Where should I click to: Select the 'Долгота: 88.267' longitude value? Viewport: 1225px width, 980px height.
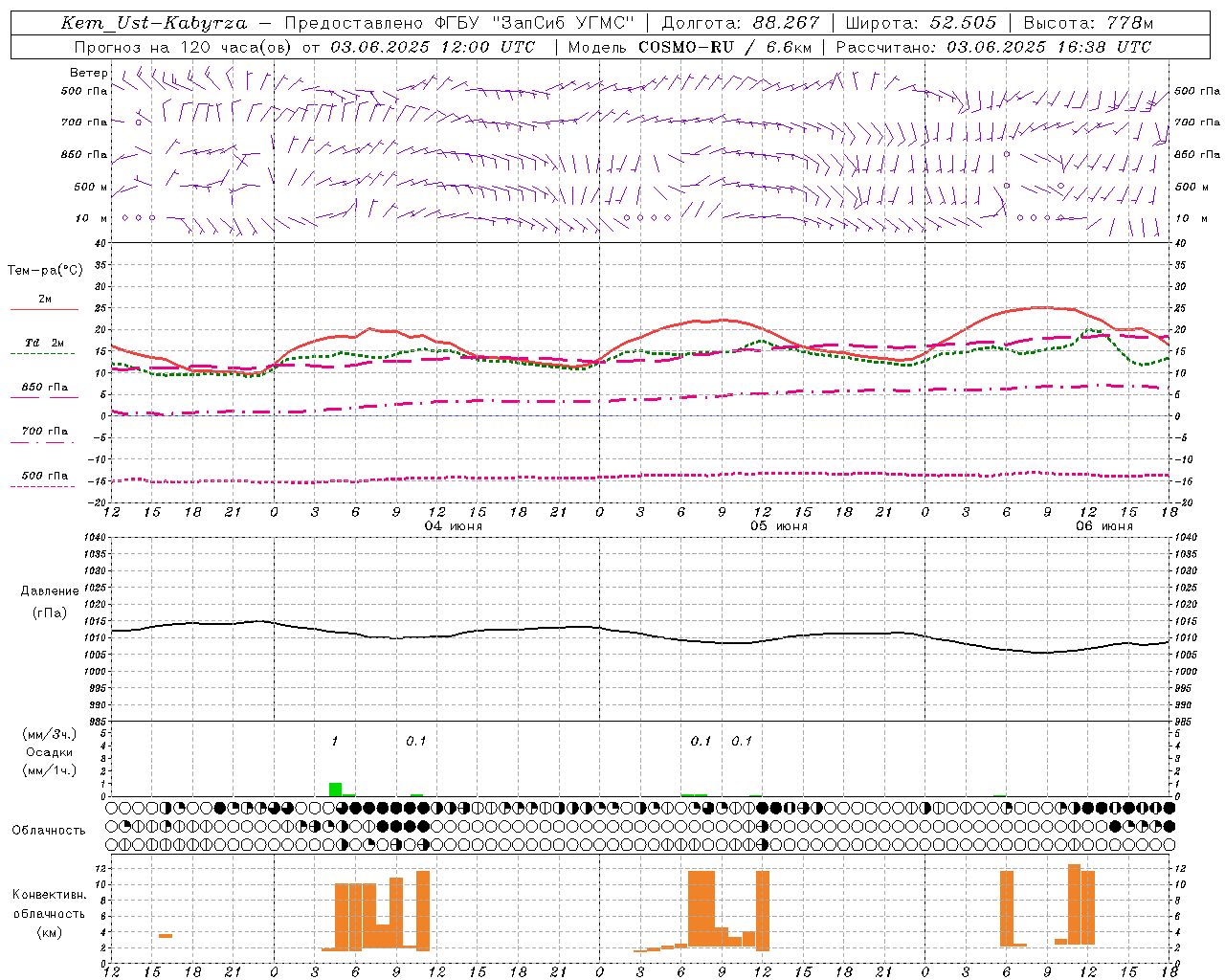pyautogui.click(x=741, y=23)
